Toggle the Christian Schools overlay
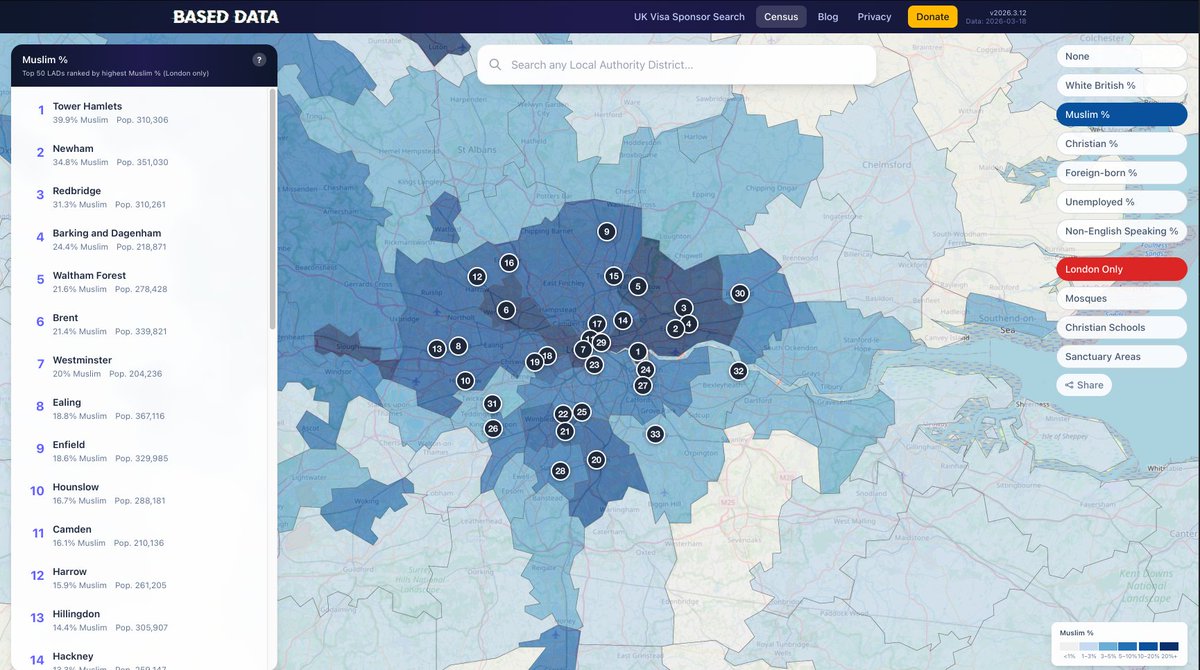 click(1121, 328)
